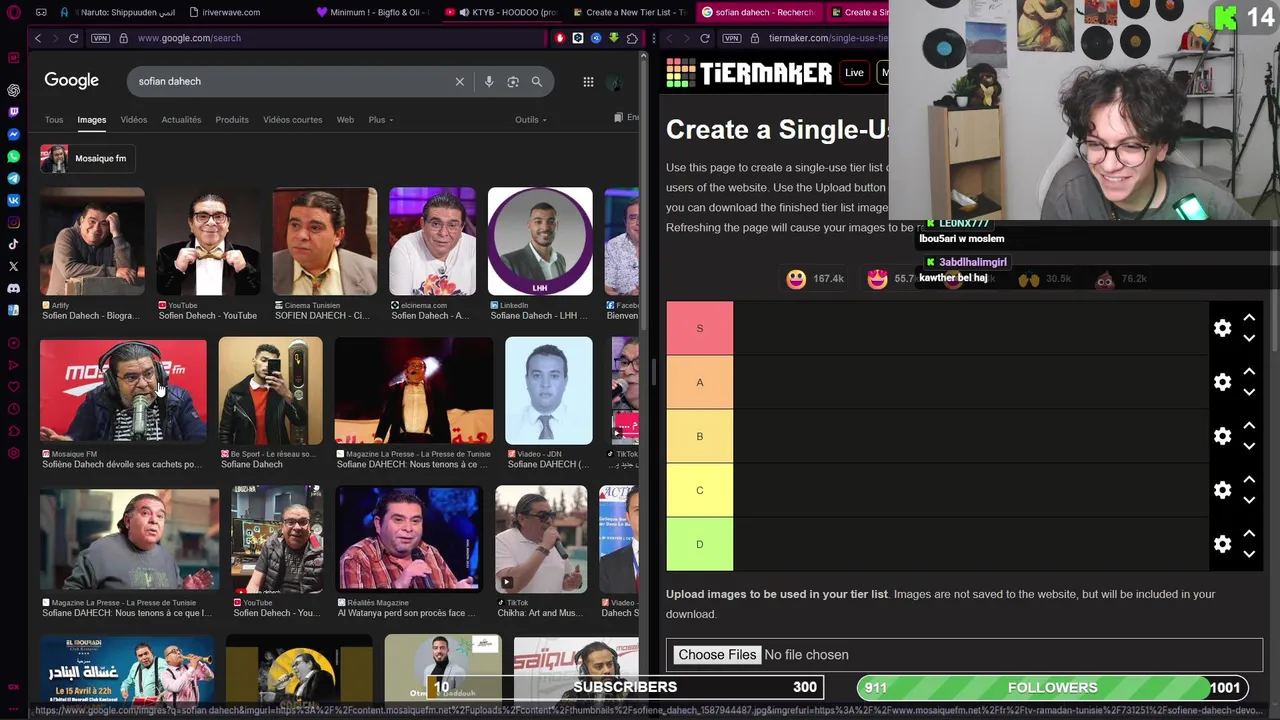Screen dimensions: 1280x720
Task: Expand the Plus search filter dropdown
Action: (x=380, y=120)
